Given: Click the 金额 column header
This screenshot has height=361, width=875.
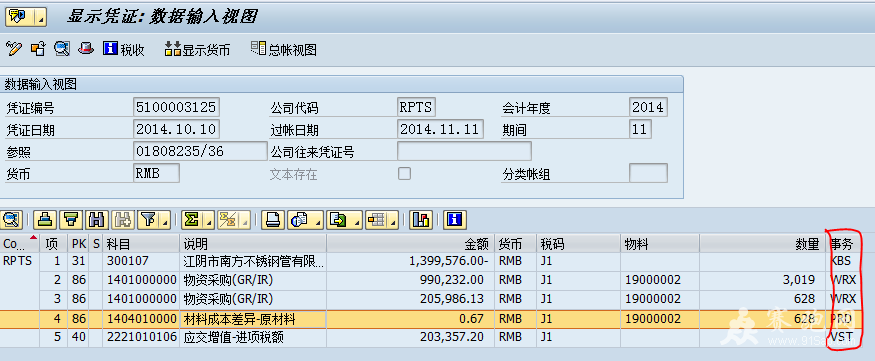Looking at the screenshot, I should click(x=410, y=243).
